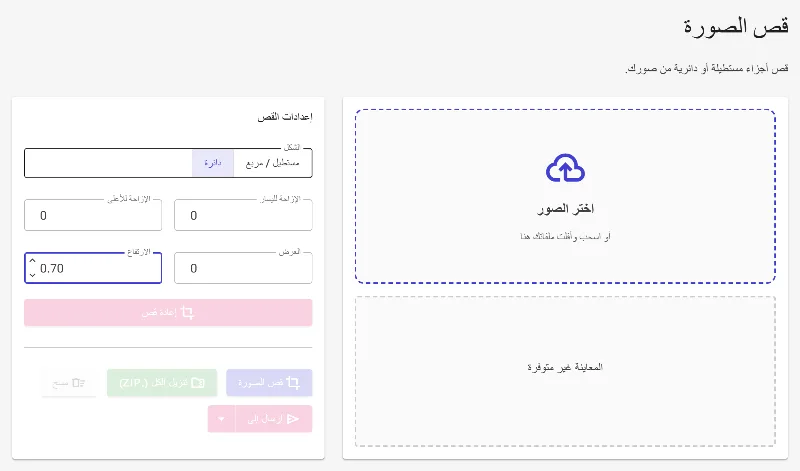Click the إرسال إلى send button
800x471 pixels.
[273, 419]
